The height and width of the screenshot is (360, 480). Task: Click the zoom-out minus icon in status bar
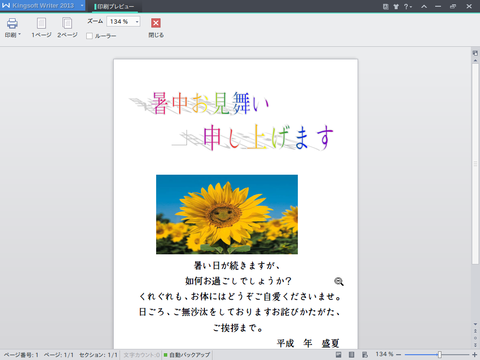[399, 355]
